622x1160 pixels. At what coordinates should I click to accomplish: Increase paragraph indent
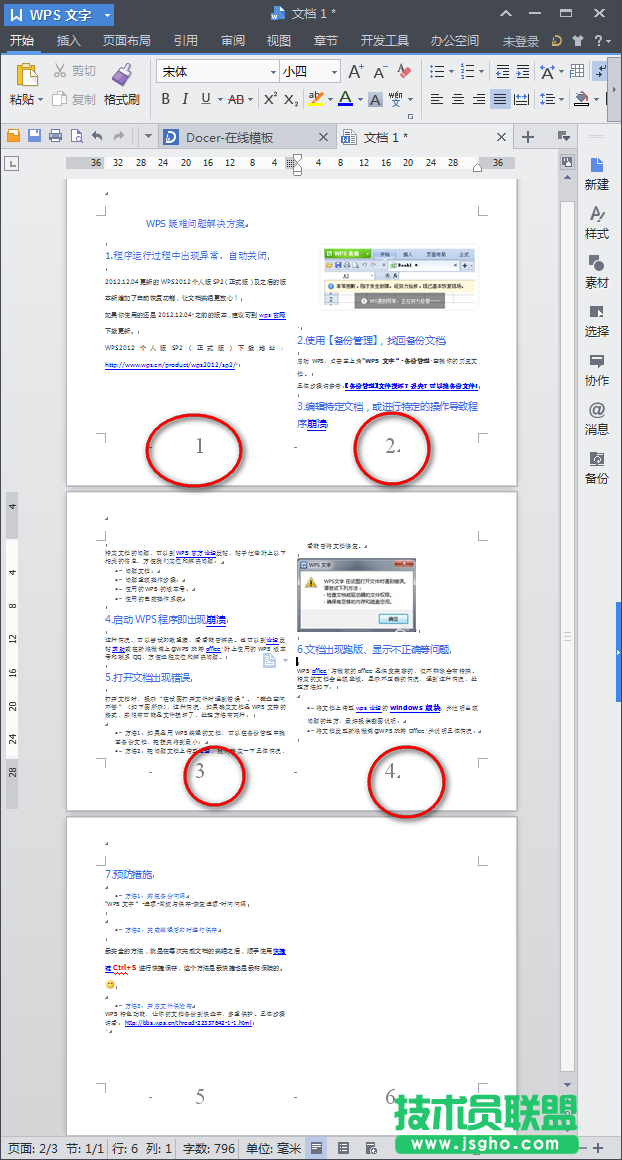click(x=524, y=72)
